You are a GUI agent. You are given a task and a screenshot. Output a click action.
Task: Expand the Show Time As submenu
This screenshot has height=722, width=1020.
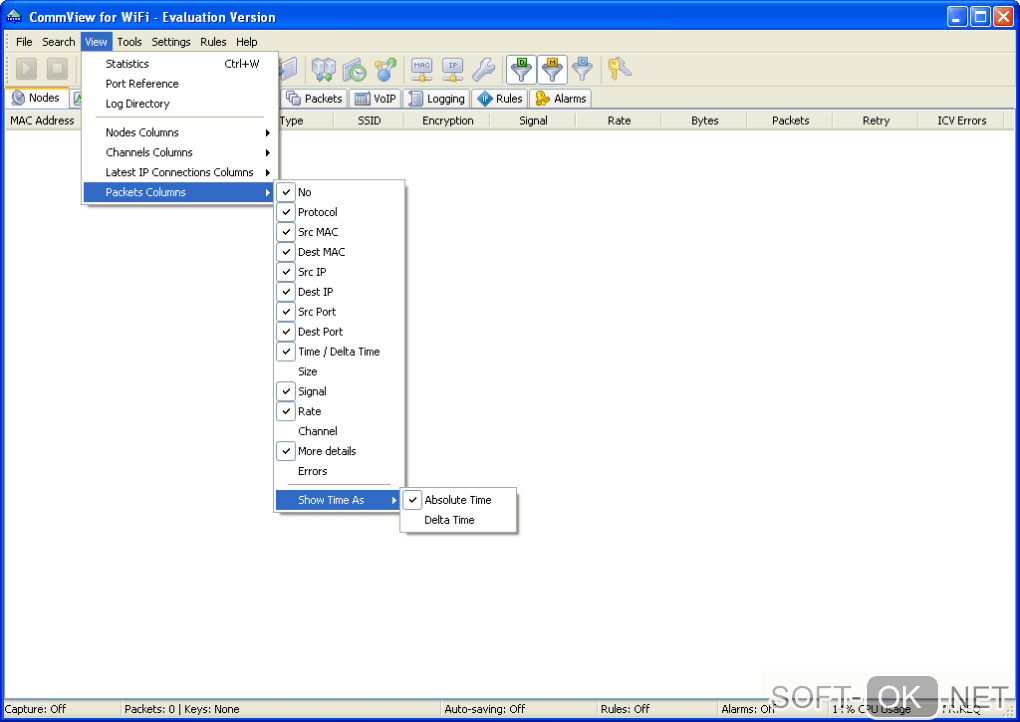coord(339,500)
